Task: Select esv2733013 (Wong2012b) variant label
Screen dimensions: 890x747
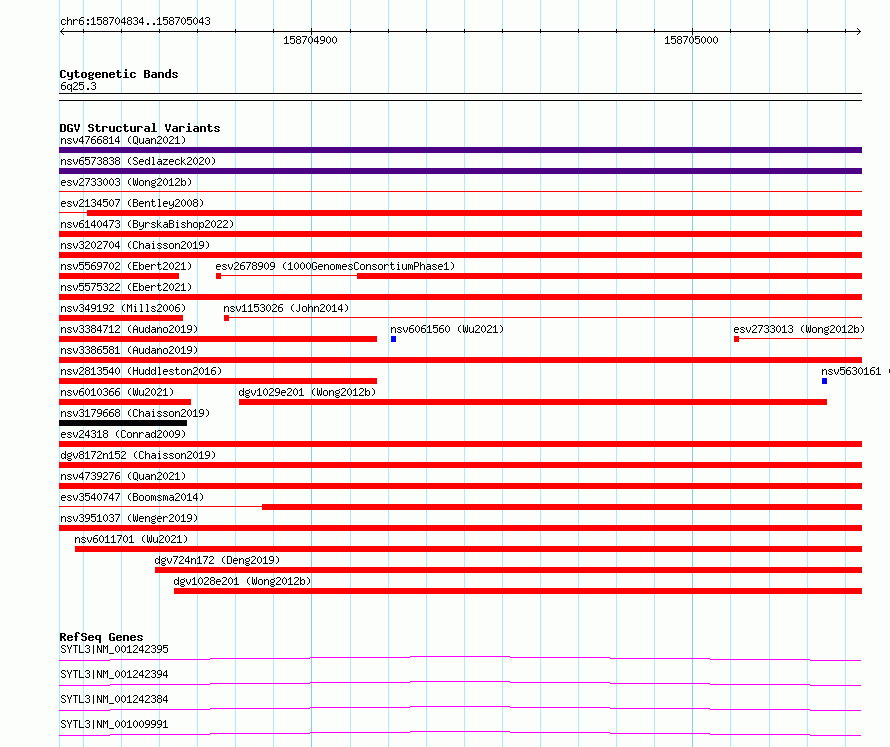Action: [x=799, y=329]
